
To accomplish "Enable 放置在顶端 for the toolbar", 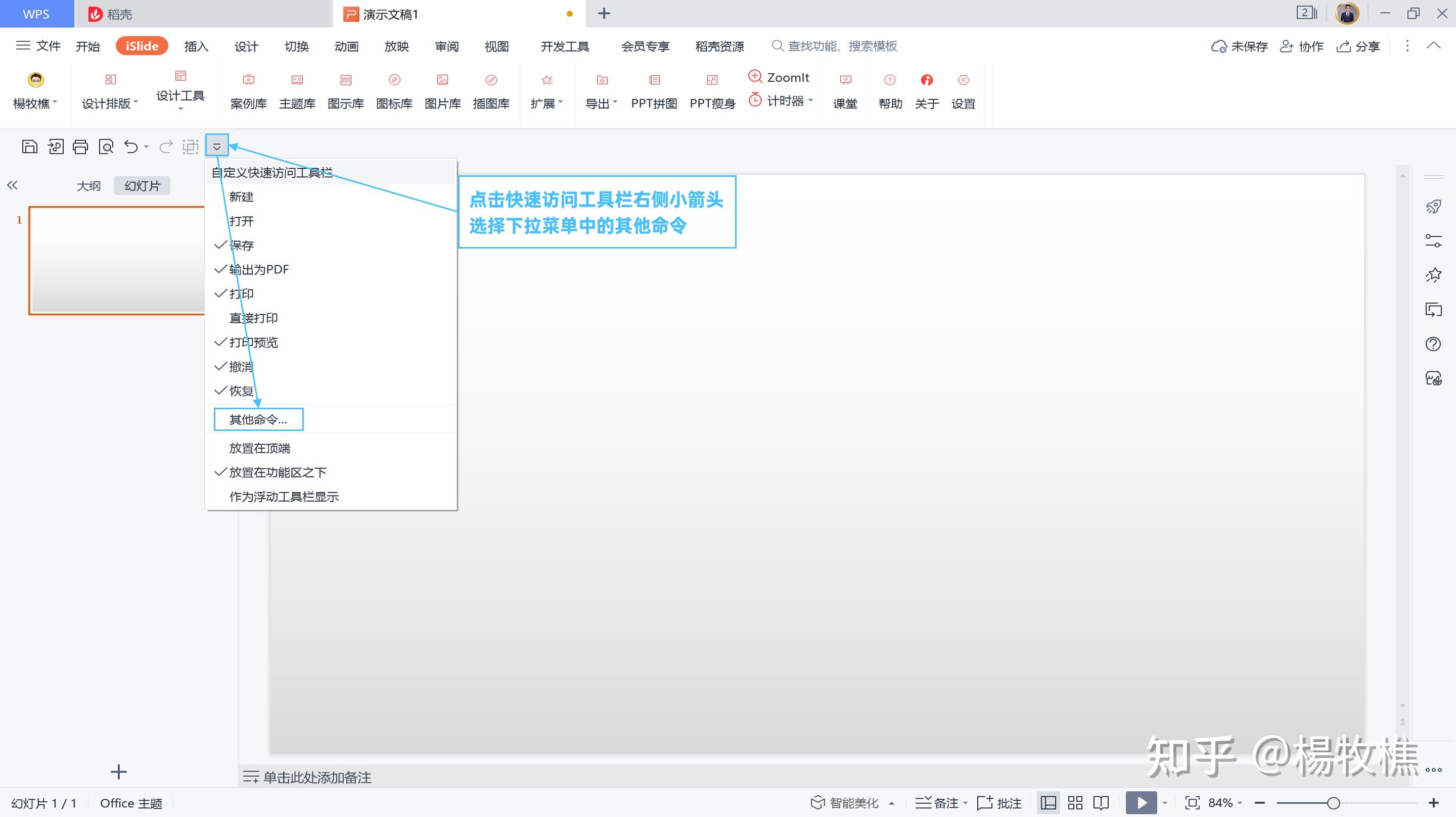I will [259, 448].
